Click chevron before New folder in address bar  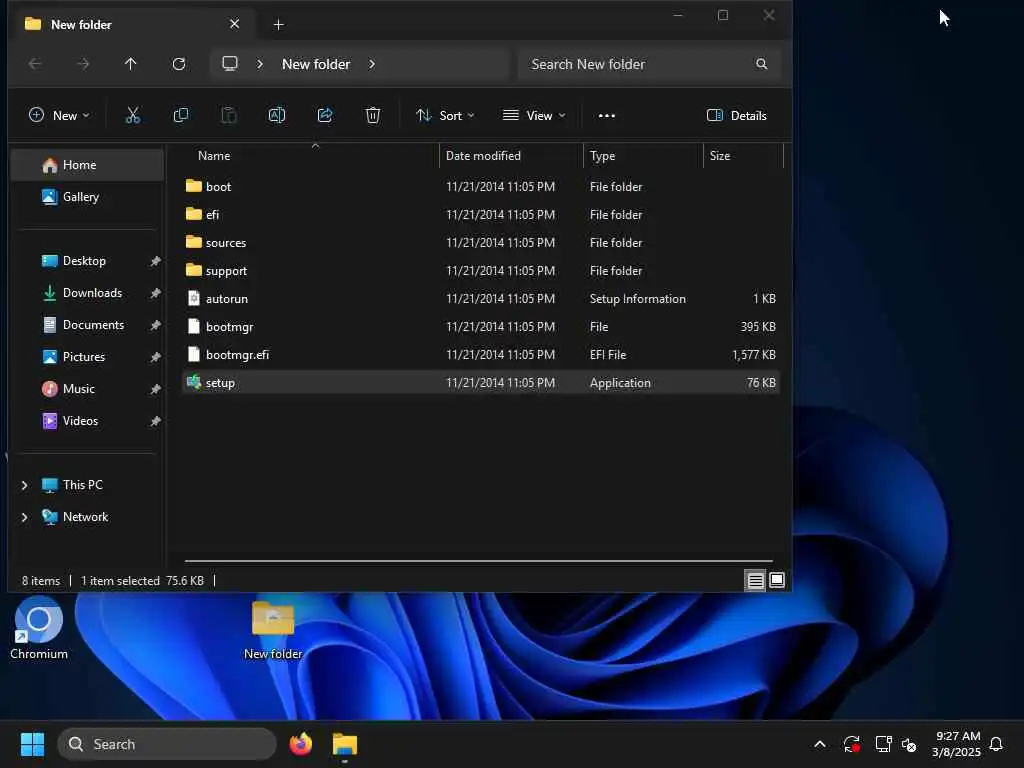(x=260, y=64)
